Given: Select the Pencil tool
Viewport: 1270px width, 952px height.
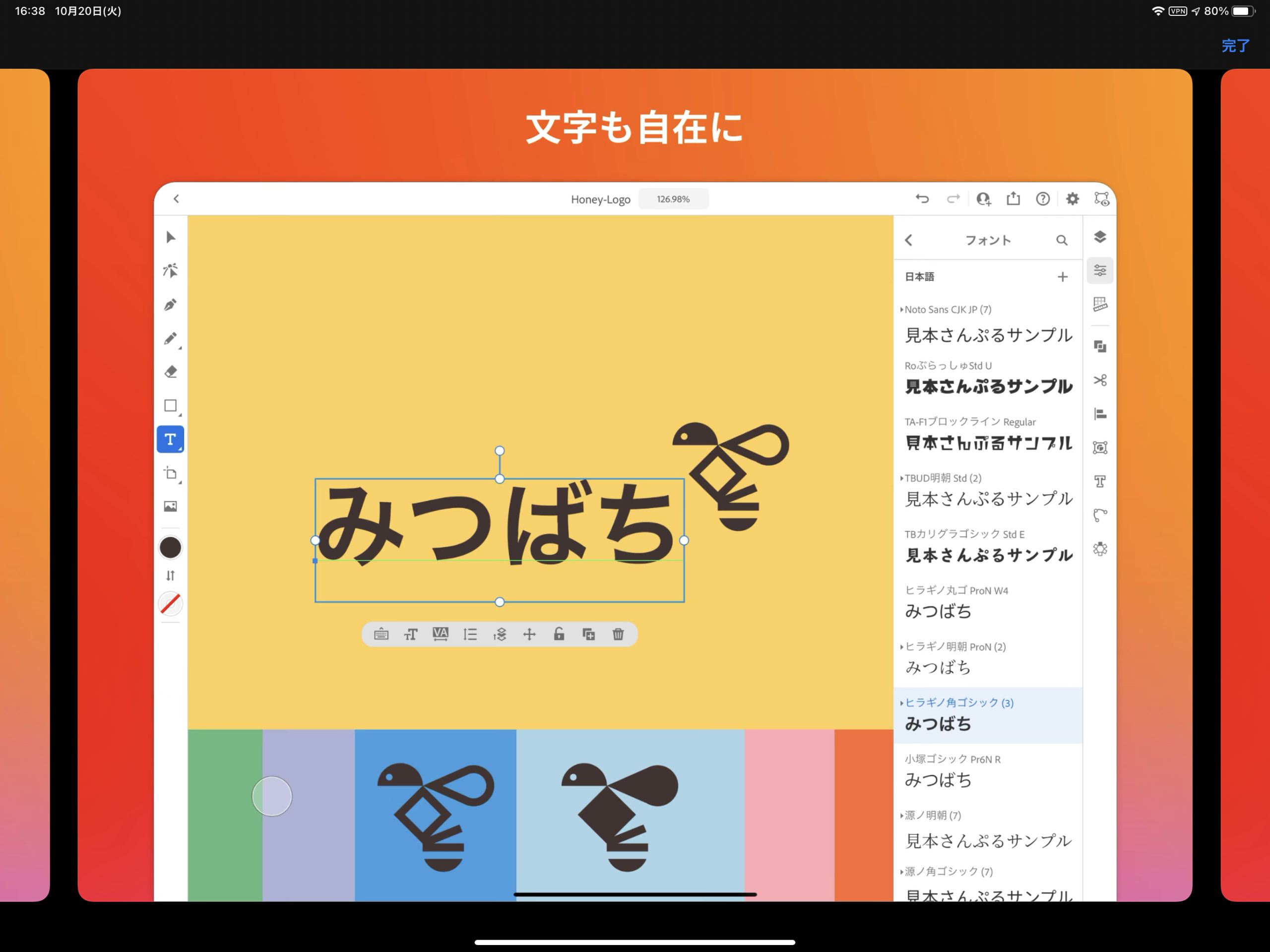Looking at the screenshot, I should point(170,339).
